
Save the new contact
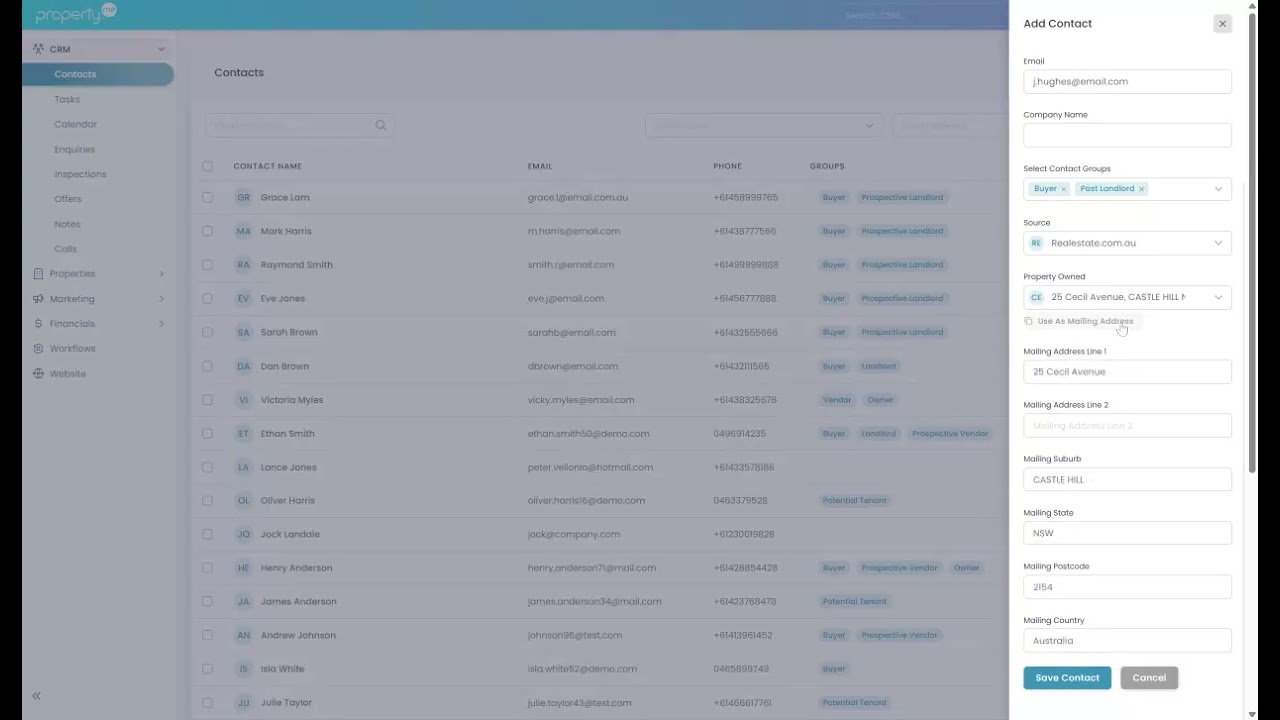pos(1067,678)
